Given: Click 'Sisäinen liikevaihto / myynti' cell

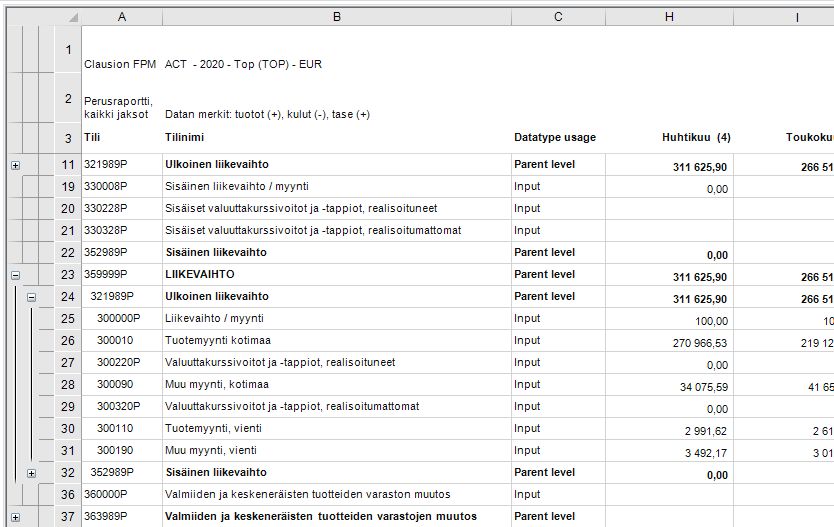Looking at the screenshot, I should tap(337, 187).
